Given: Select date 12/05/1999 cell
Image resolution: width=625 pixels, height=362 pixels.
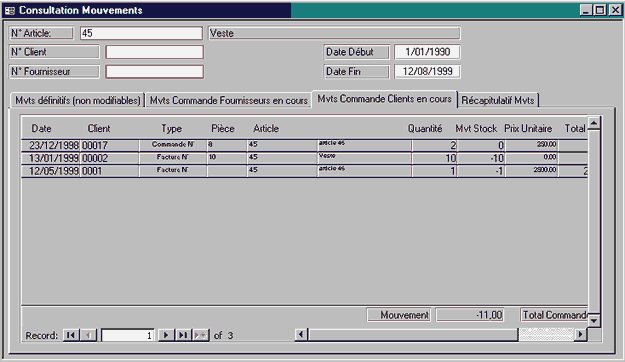Looking at the screenshot, I should 51,171.
